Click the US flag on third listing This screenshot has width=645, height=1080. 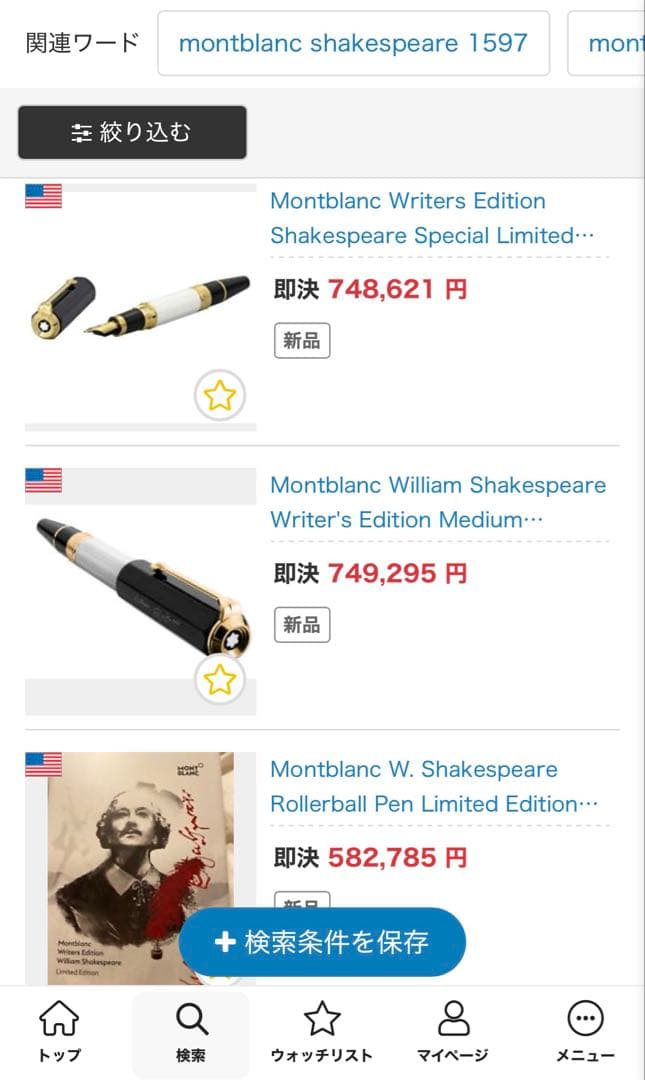click(x=43, y=765)
